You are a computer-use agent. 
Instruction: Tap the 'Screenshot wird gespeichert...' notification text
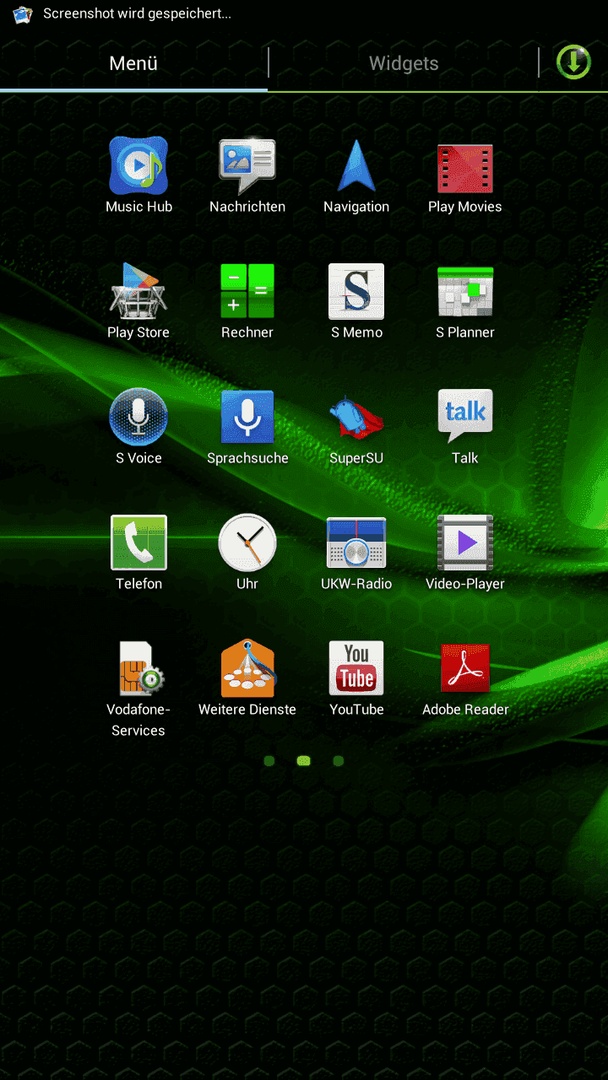pos(137,14)
